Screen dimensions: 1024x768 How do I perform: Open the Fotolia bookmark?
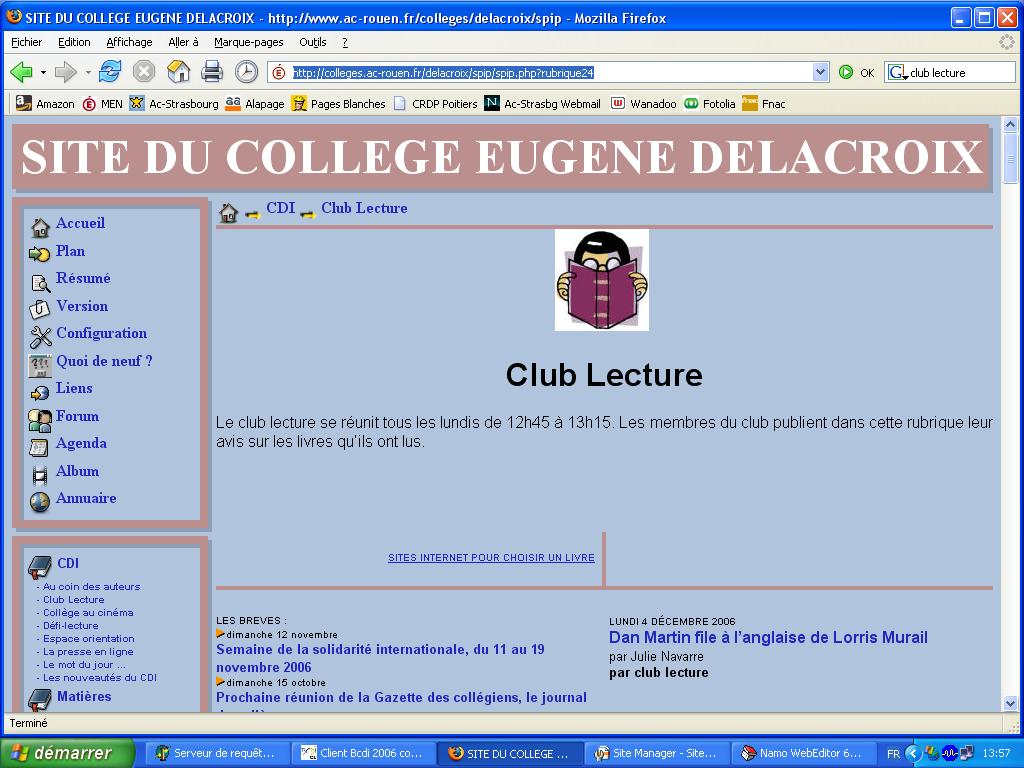point(709,104)
